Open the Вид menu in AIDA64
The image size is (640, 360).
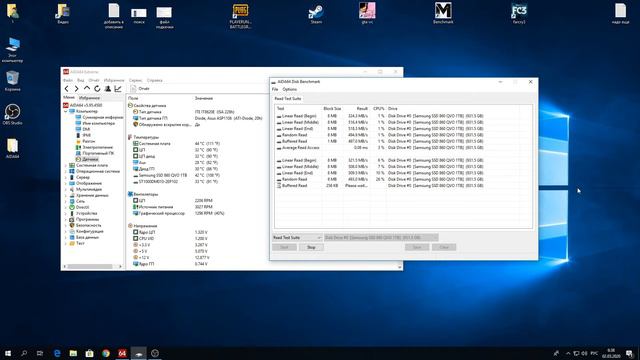point(81,80)
